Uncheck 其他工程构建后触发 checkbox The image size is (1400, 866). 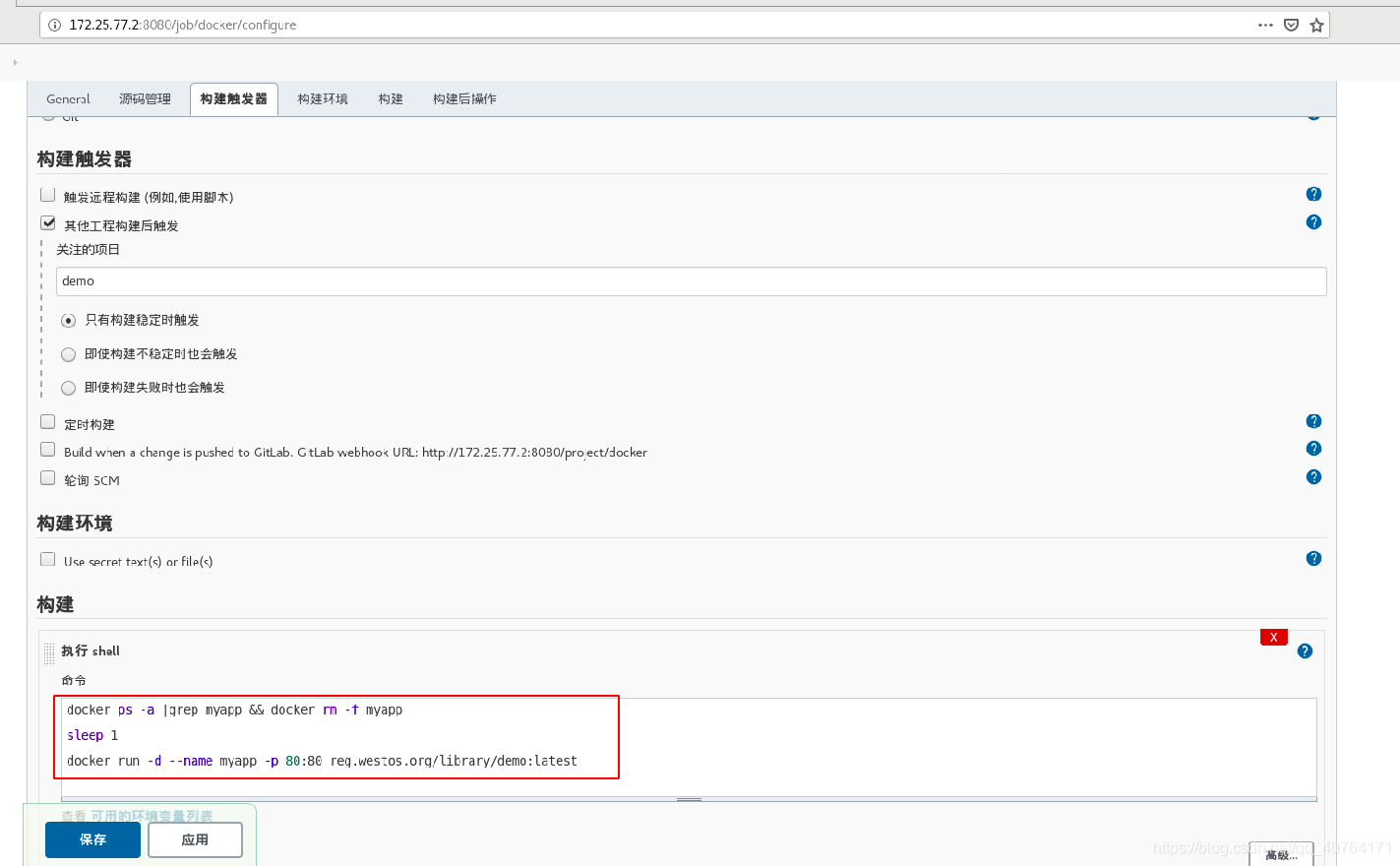pyautogui.click(x=47, y=223)
